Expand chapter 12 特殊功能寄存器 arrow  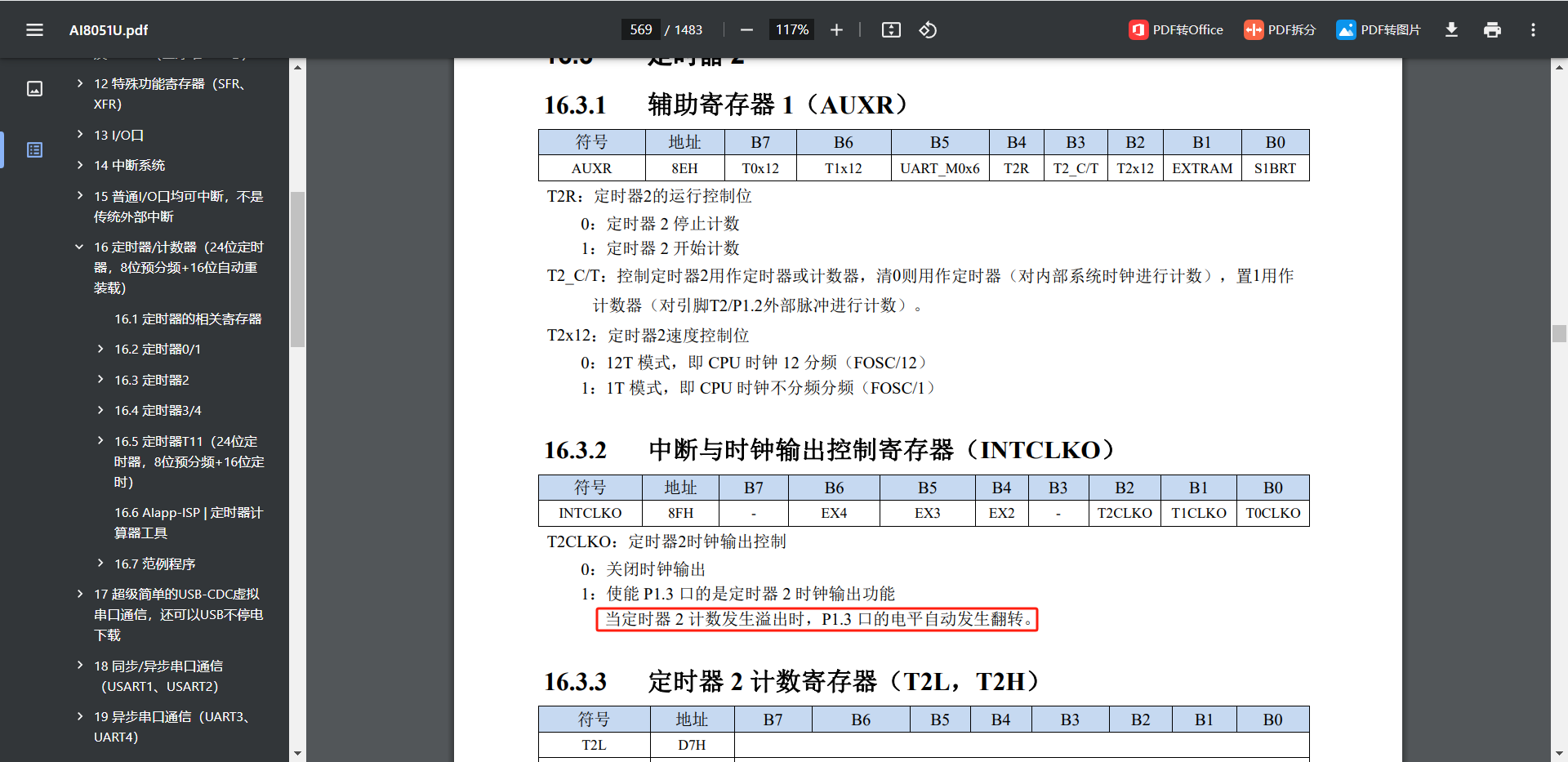79,83
